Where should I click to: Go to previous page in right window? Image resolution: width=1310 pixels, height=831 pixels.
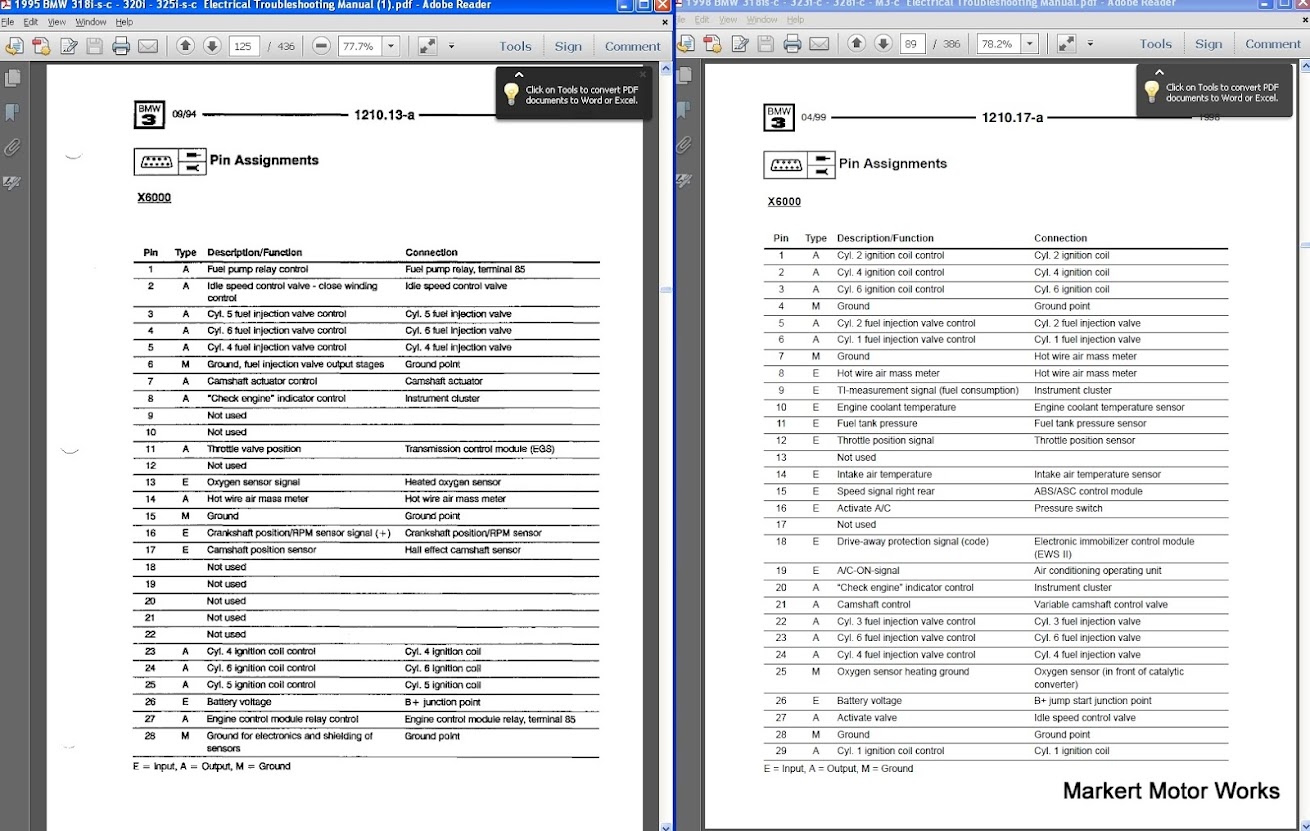click(857, 43)
